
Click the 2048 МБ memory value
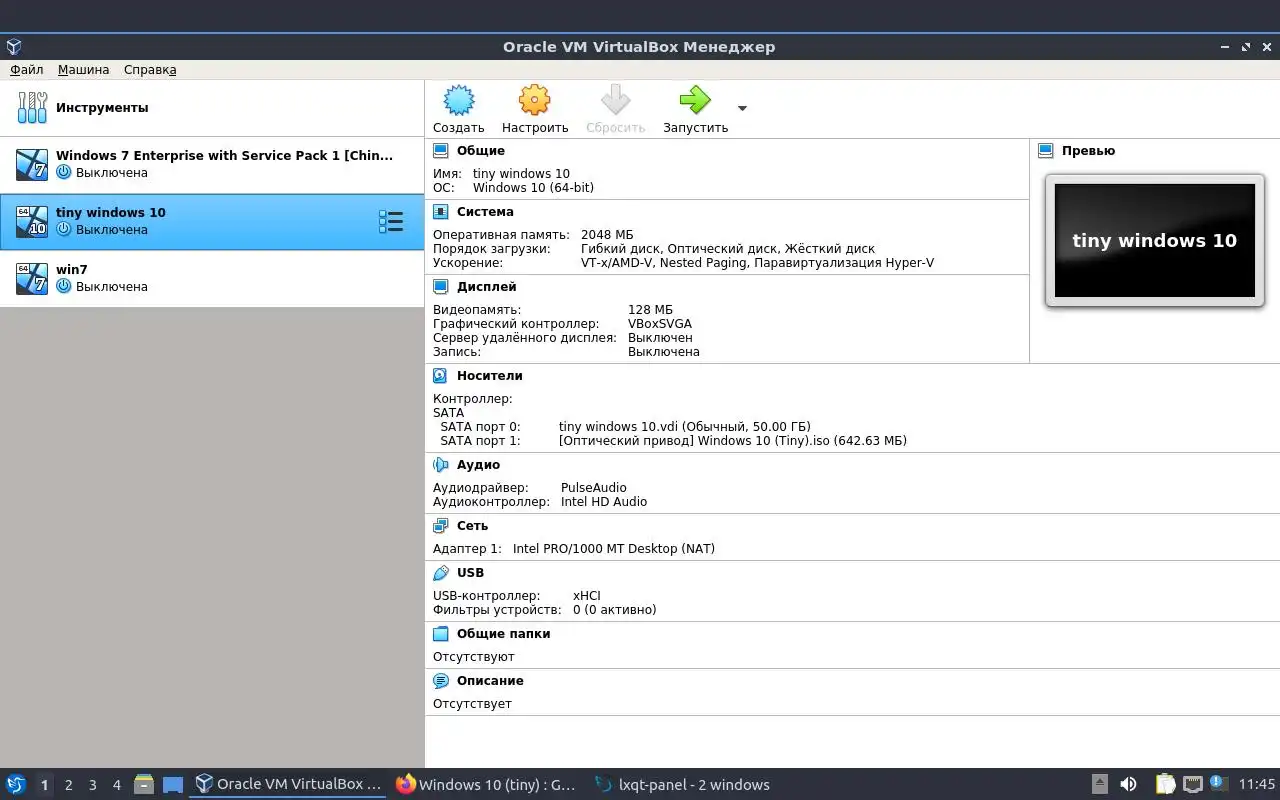[x=607, y=235]
